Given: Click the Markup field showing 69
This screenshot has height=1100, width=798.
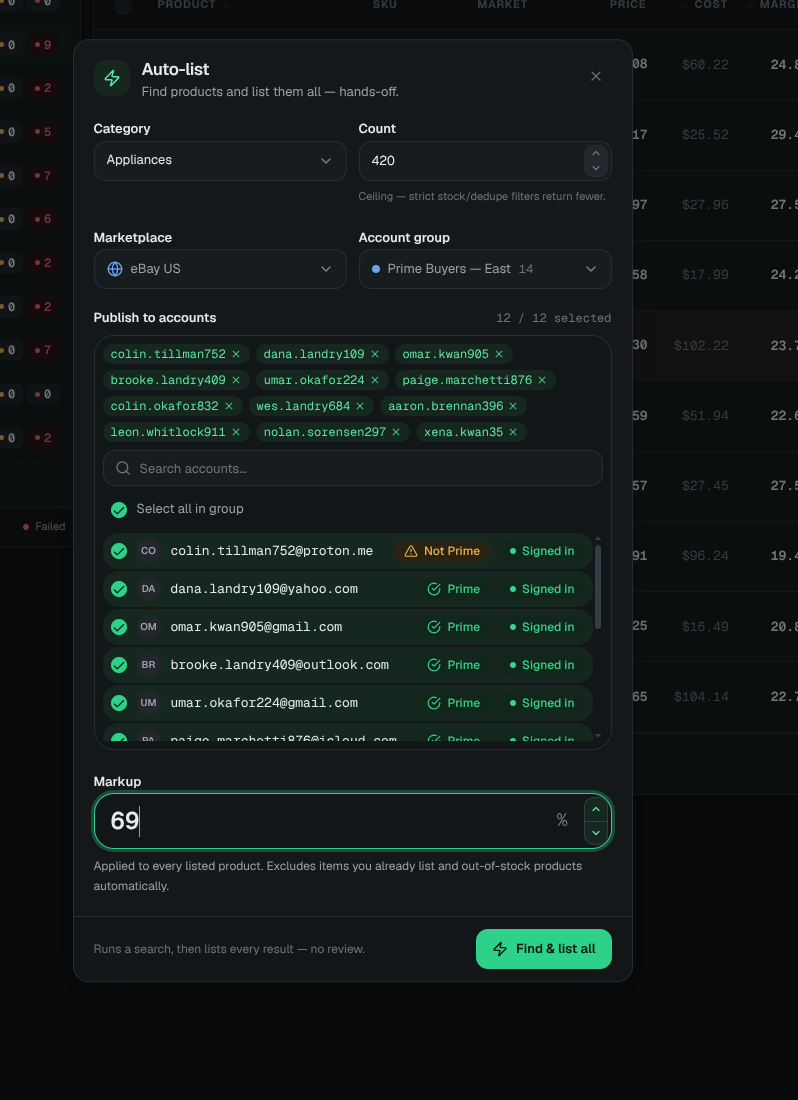Looking at the screenshot, I should (353, 821).
